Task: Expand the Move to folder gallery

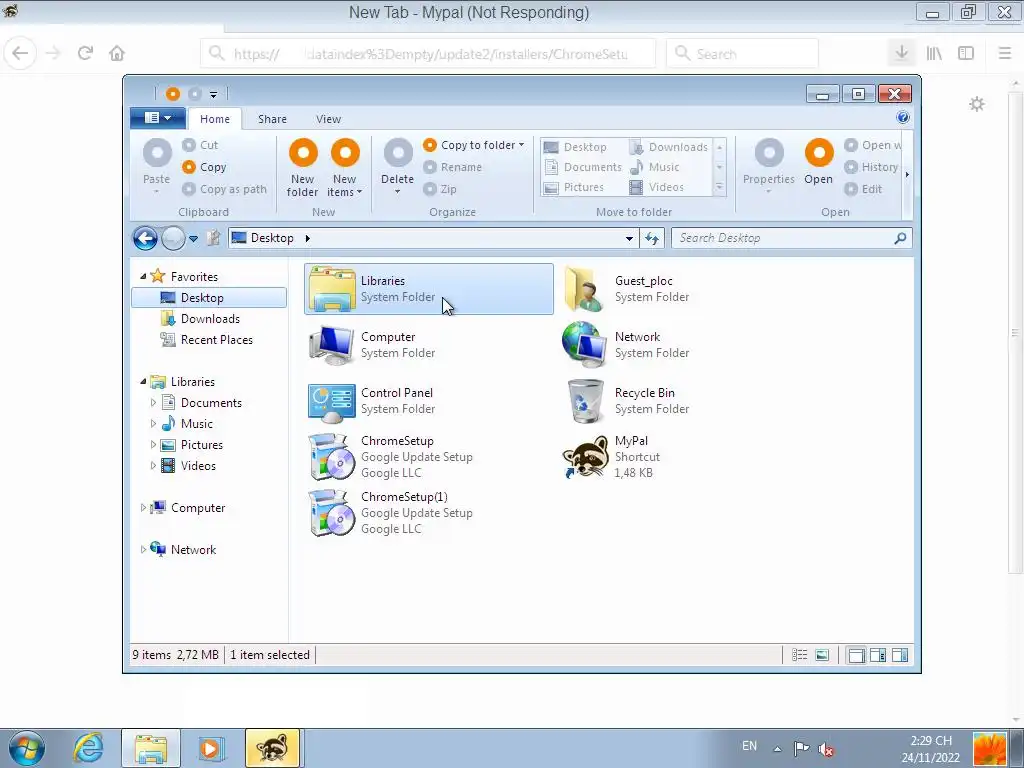Action: [x=719, y=187]
